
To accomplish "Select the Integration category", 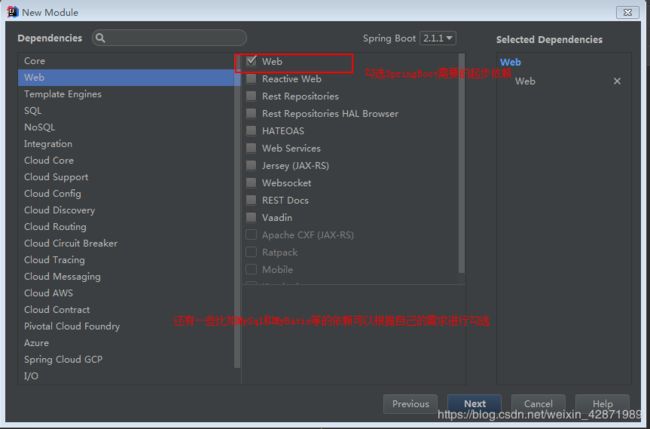I will pyautogui.click(x=126, y=144).
